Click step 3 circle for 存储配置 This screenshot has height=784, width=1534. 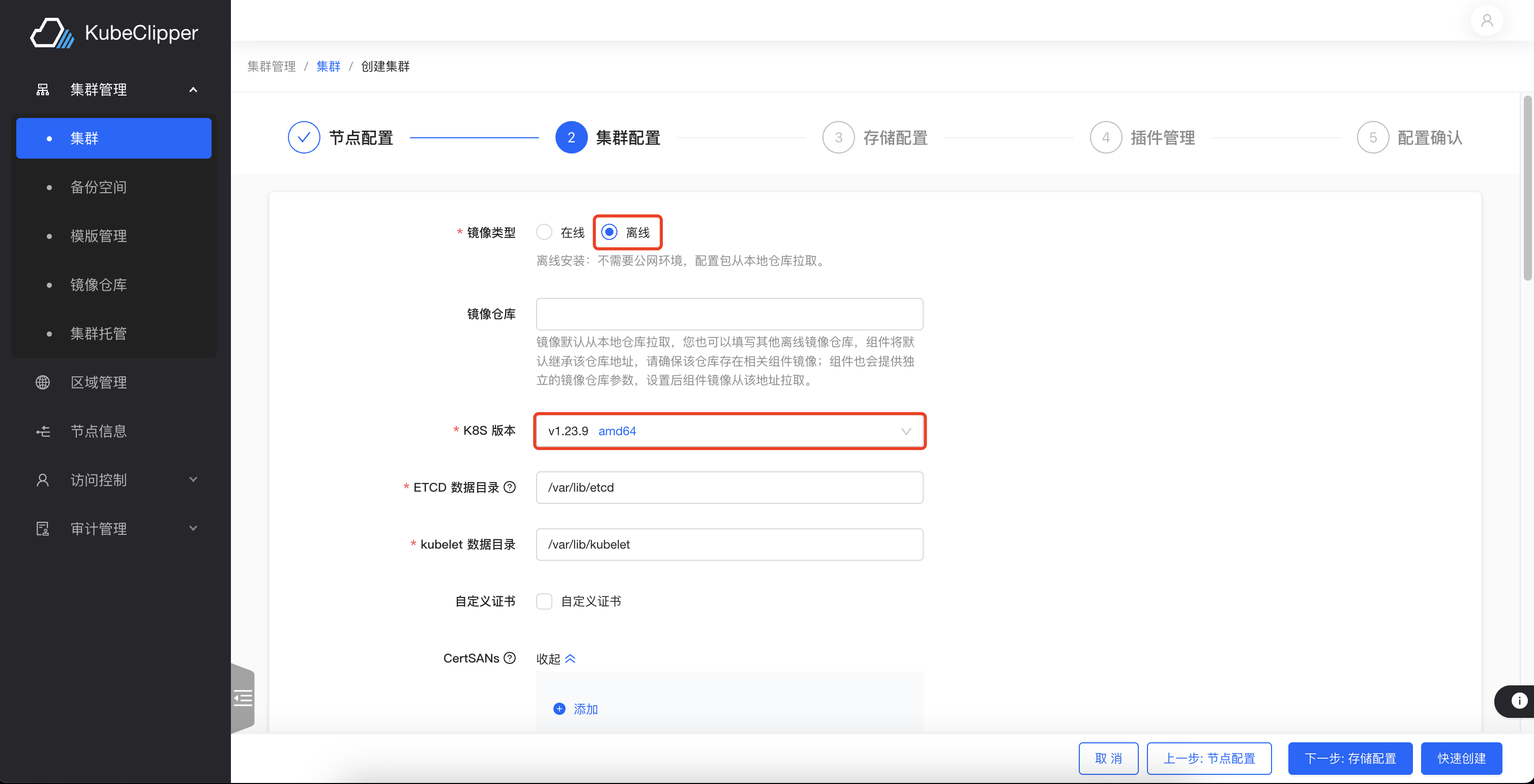click(838, 137)
